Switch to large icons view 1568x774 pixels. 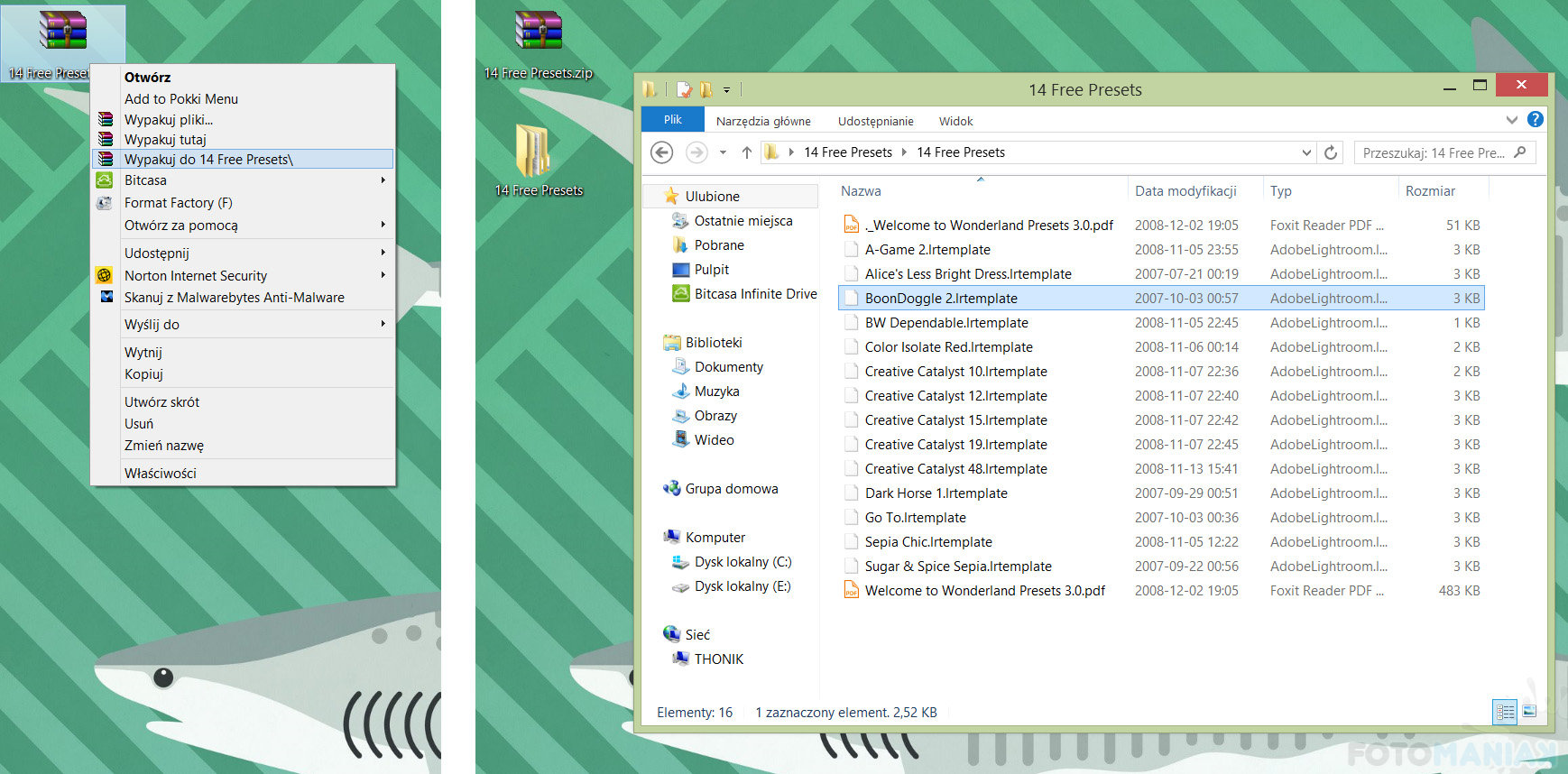[1529, 712]
